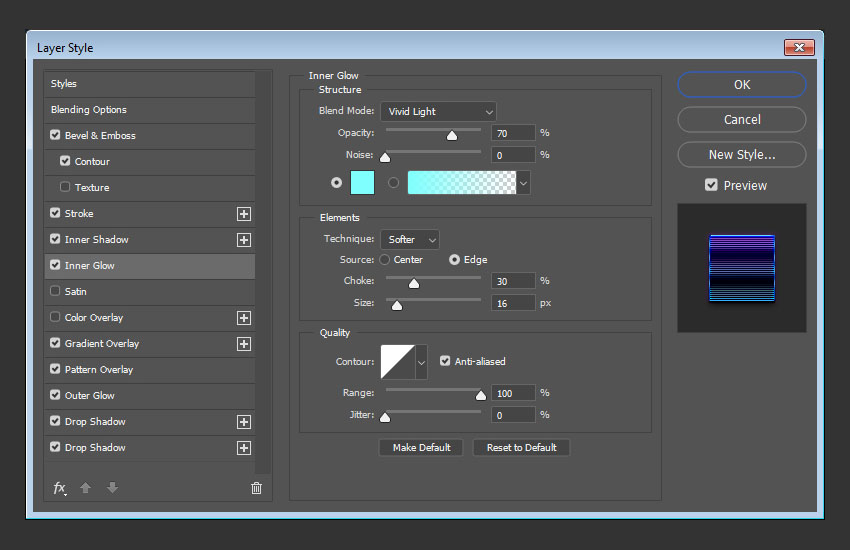Uncheck the Anti-aliased checkbox
The height and width of the screenshot is (550, 850).
click(x=445, y=361)
